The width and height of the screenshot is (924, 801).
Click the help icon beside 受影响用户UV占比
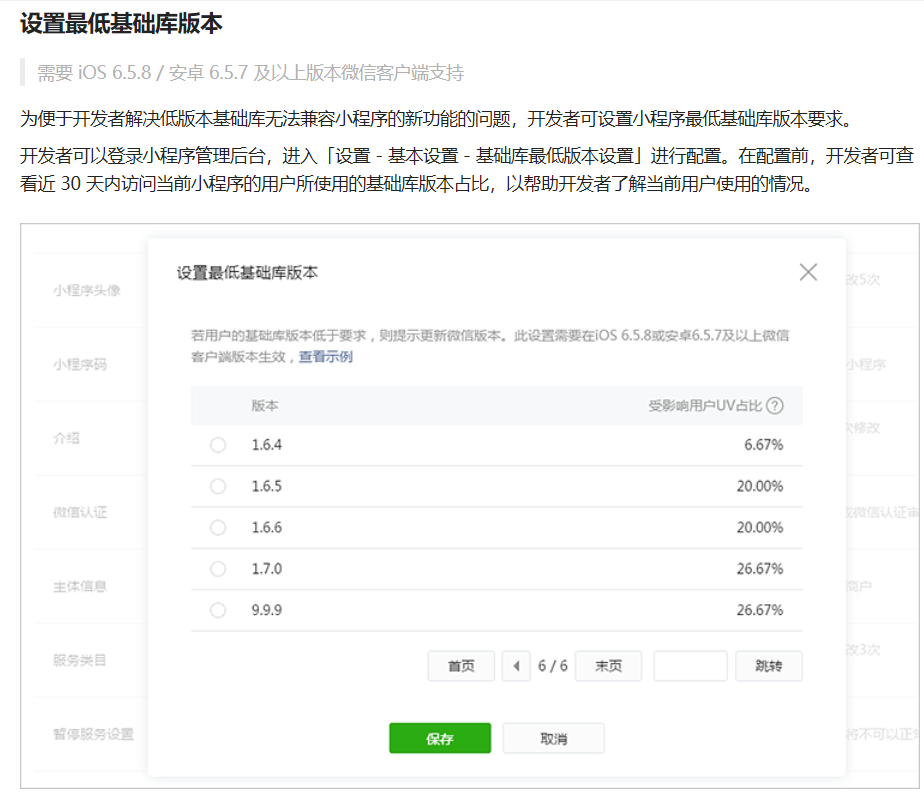774,406
